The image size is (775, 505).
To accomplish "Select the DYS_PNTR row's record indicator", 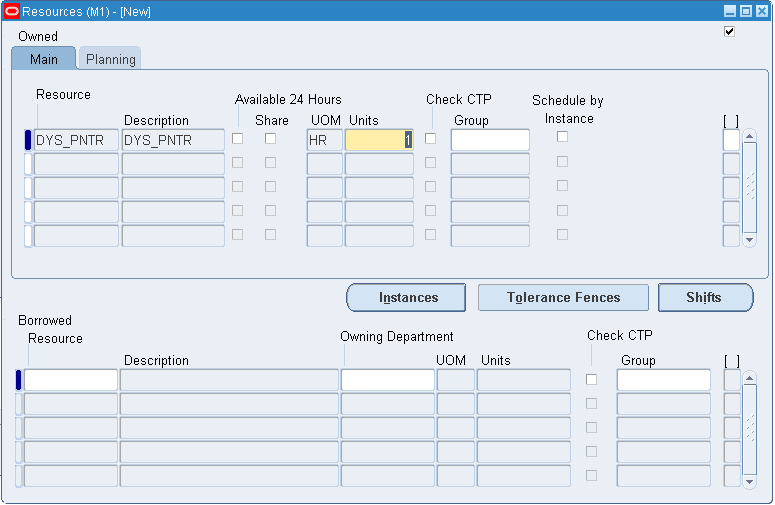I will point(28,140).
